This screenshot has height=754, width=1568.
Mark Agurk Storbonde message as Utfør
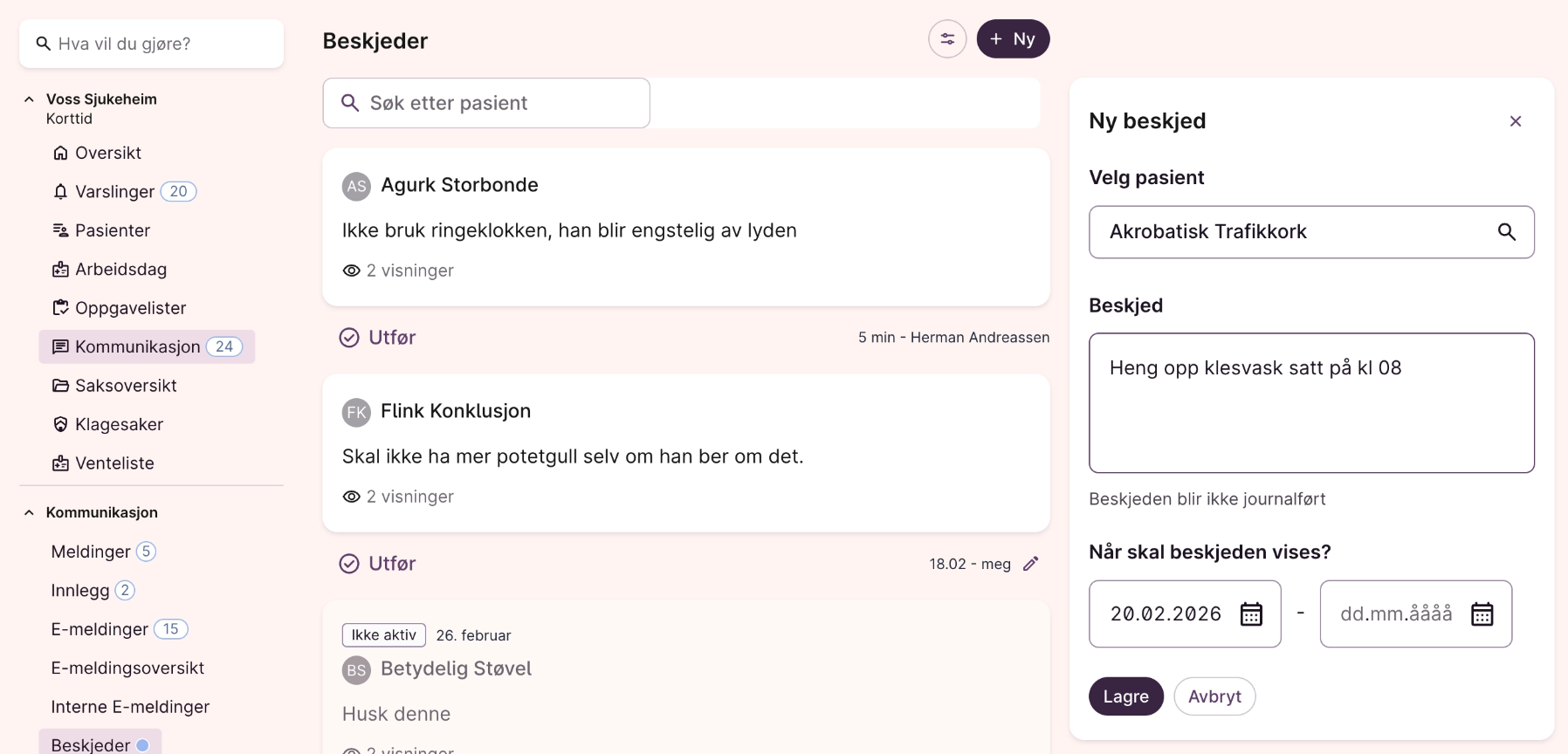[378, 338]
